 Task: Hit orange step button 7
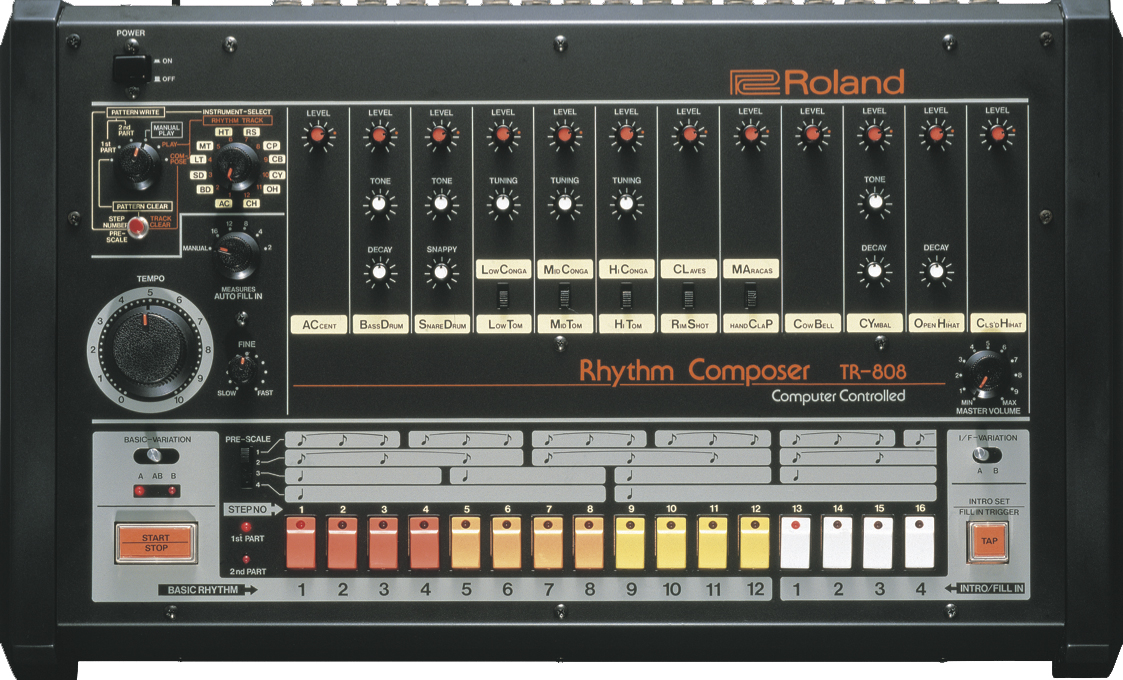pos(549,543)
